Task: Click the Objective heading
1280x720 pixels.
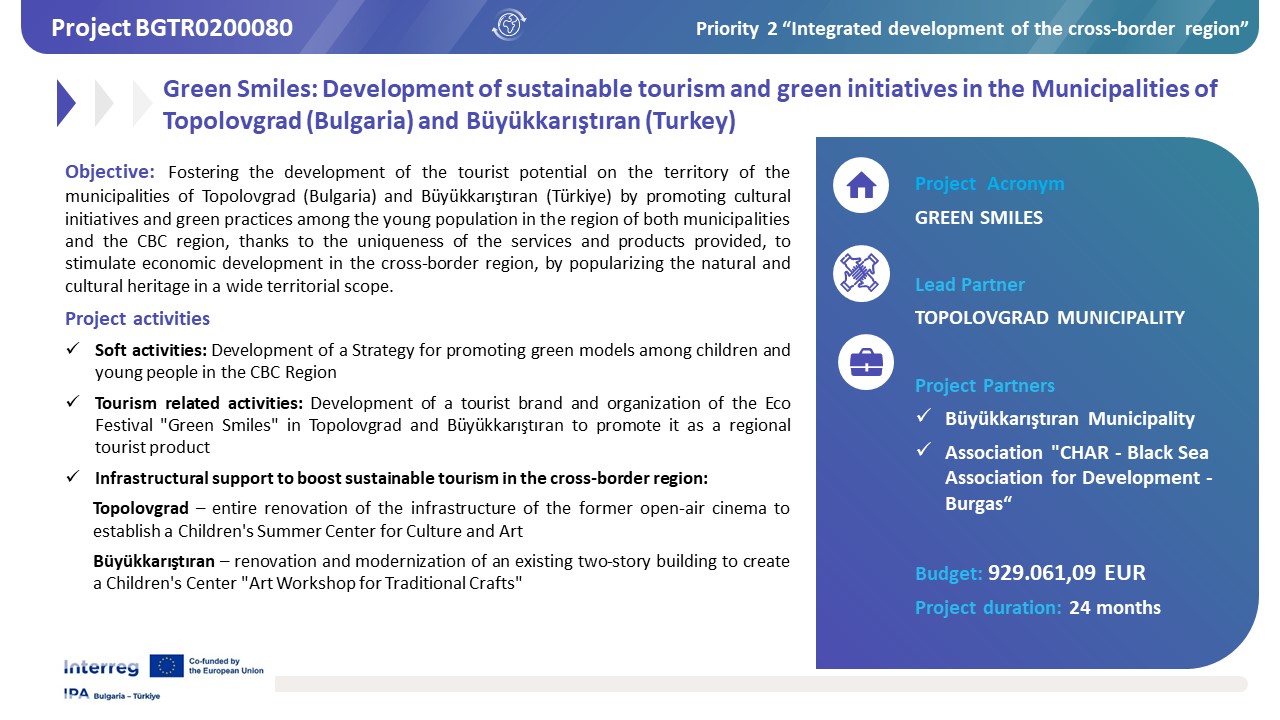Action: [x=110, y=172]
